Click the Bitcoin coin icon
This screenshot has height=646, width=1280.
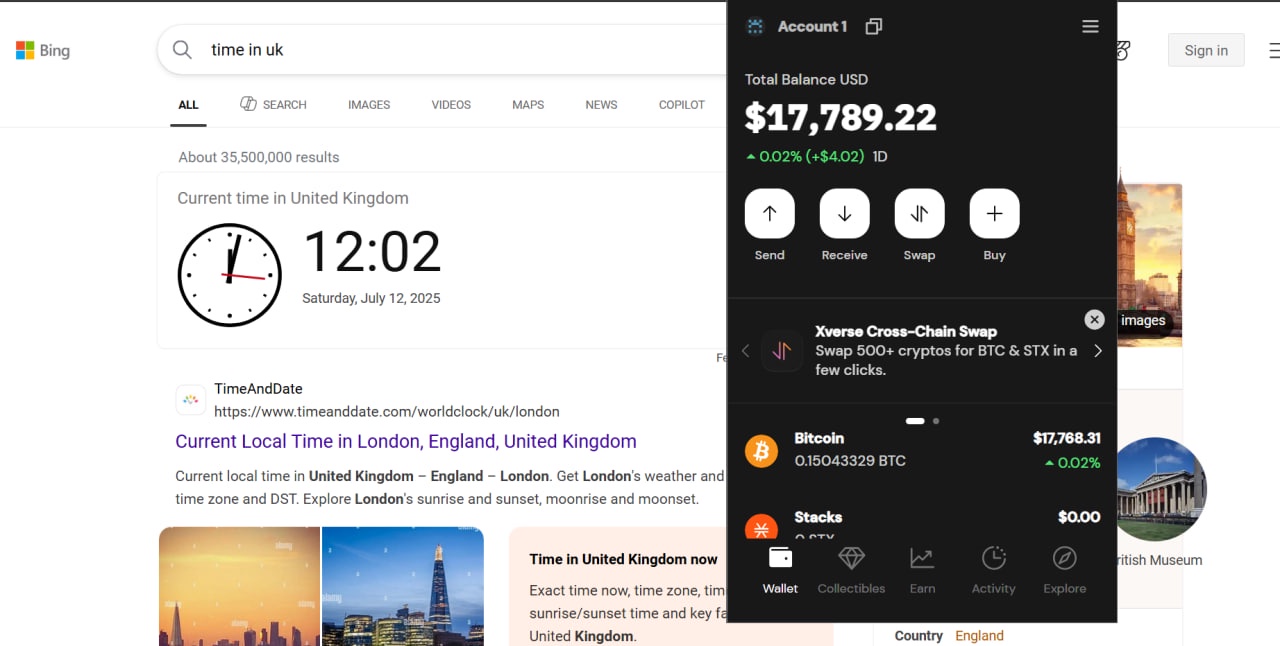761,451
